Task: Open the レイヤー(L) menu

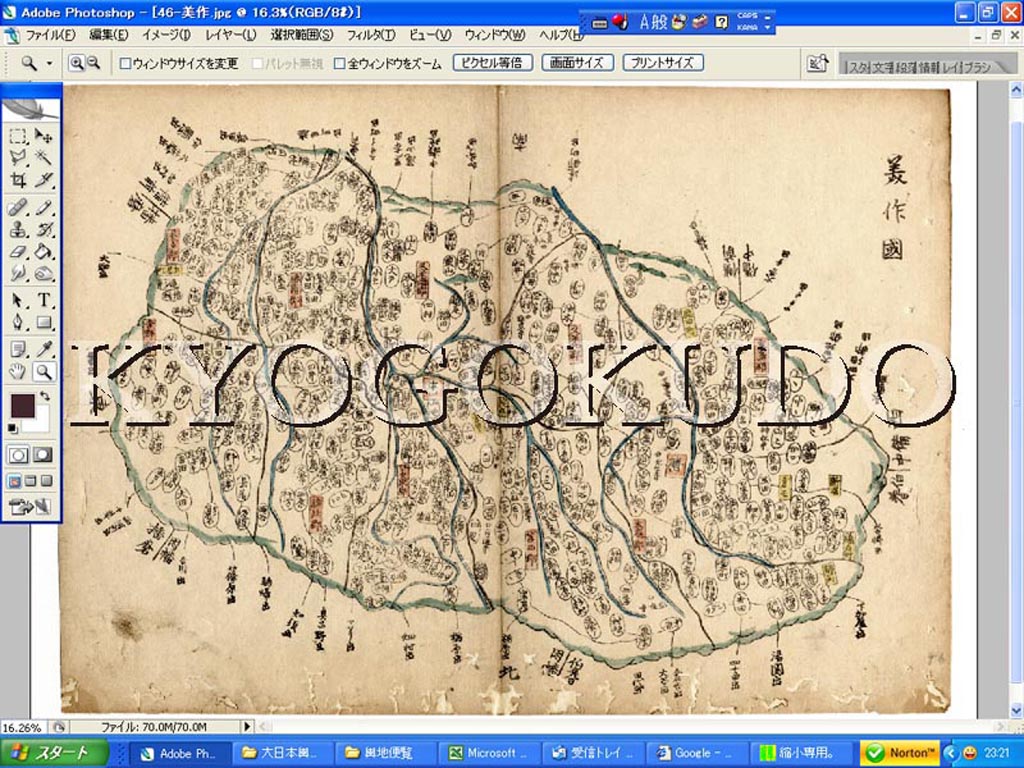Action: [x=230, y=35]
